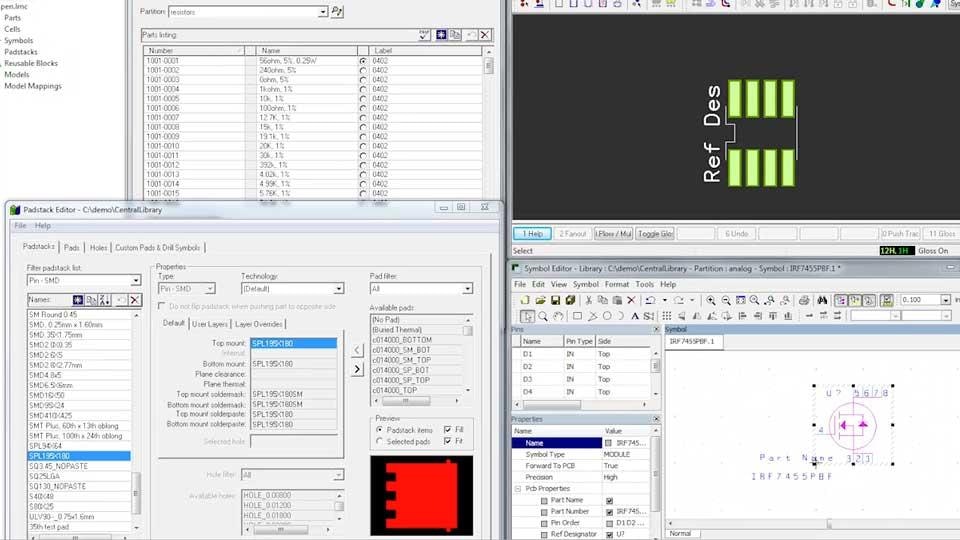The width and height of the screenshot is (960, 540).
Task: Collapse the Pcb Properties group
Action: click(518, 489)
